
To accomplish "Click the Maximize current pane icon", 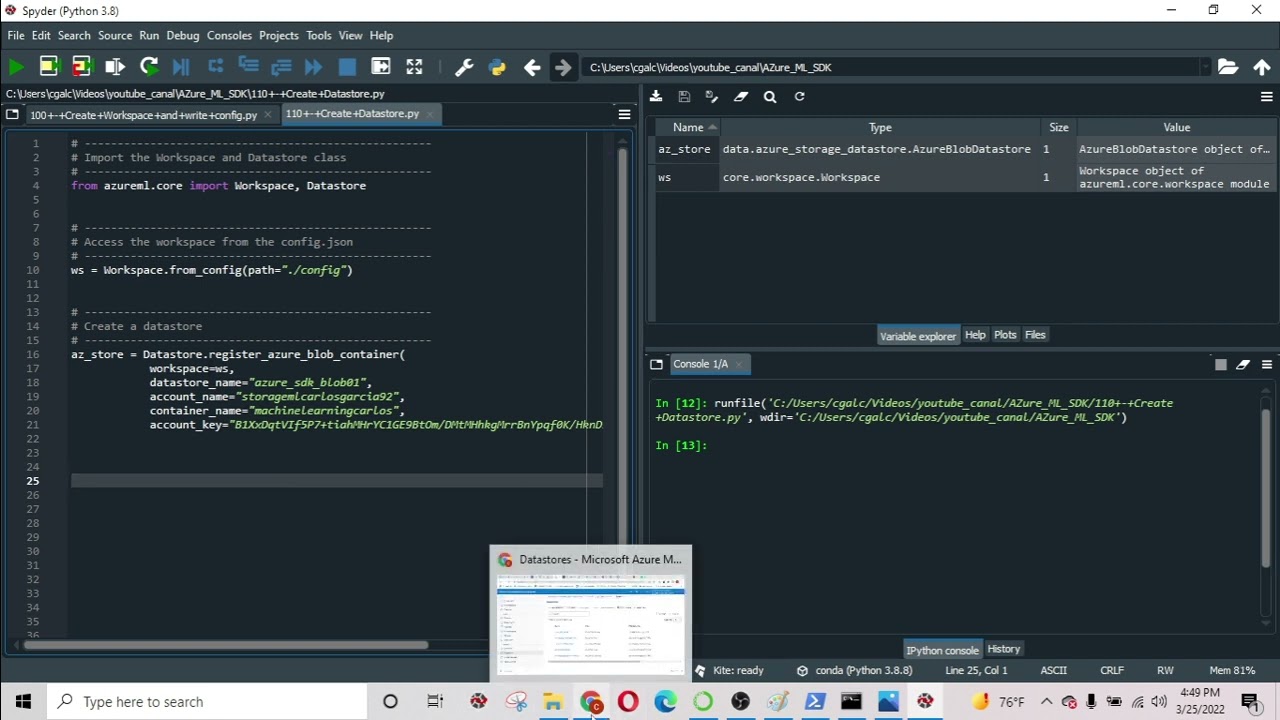I will pos(414,67).
